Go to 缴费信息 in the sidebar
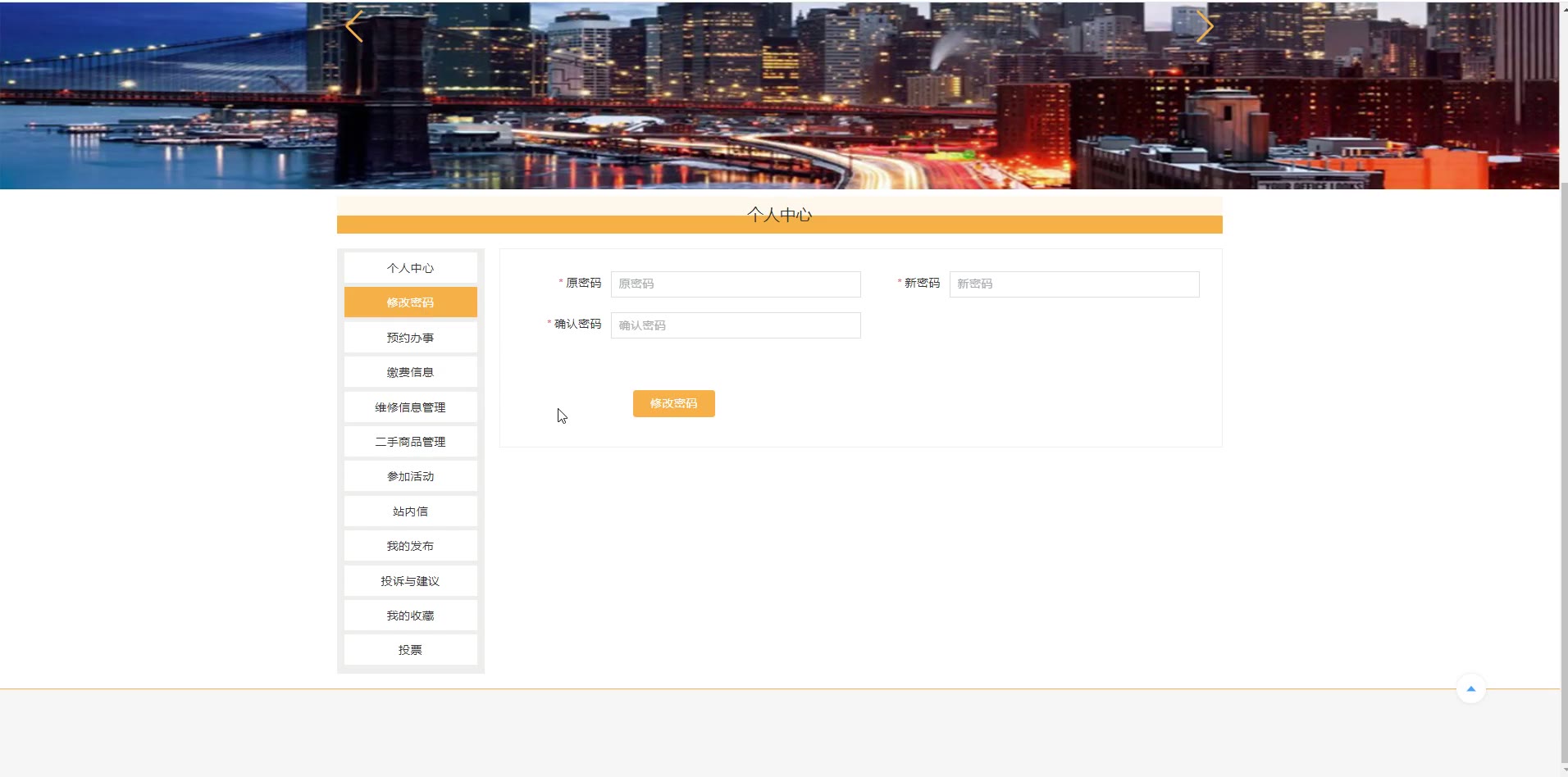Screen dimensions: 1568x777 pos(410,372)
